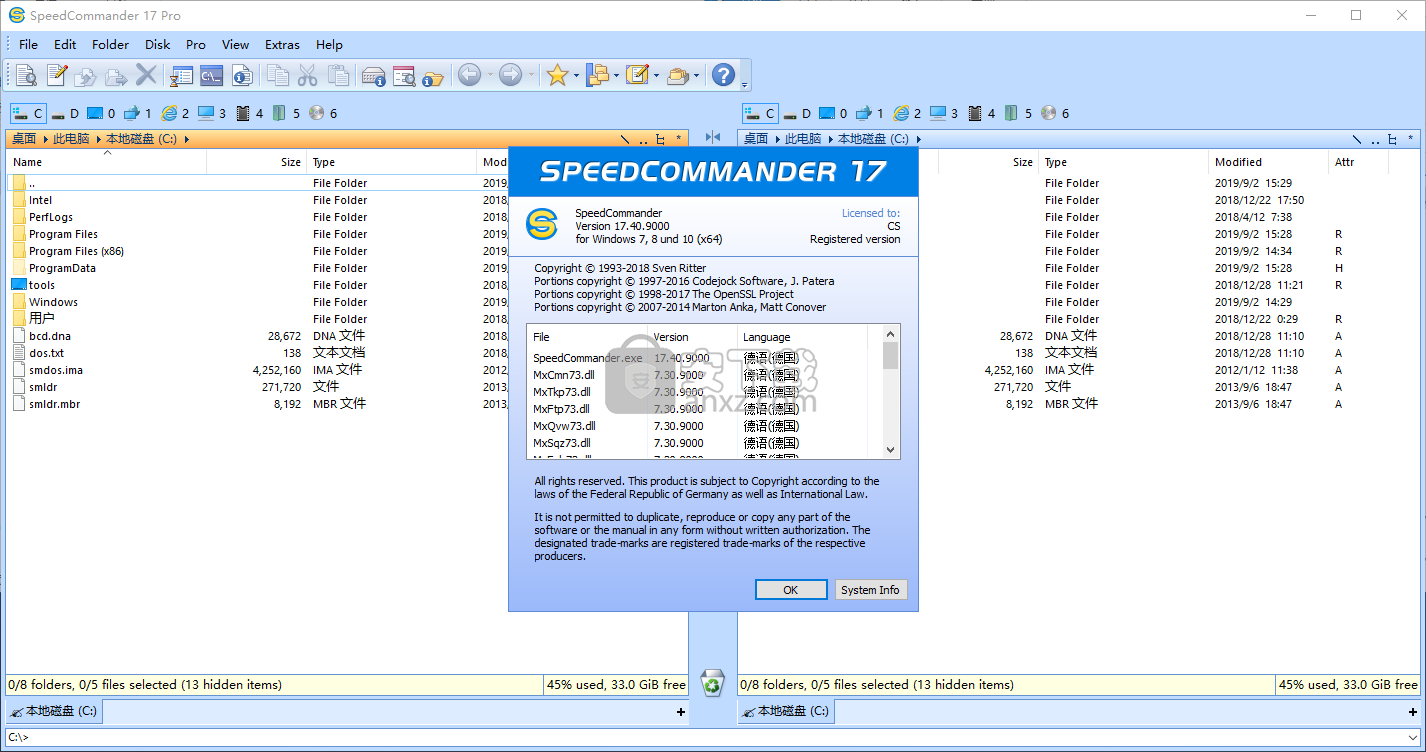Open the View menu
Screen dimensions: 1426x752
click(x=235, y=44)
